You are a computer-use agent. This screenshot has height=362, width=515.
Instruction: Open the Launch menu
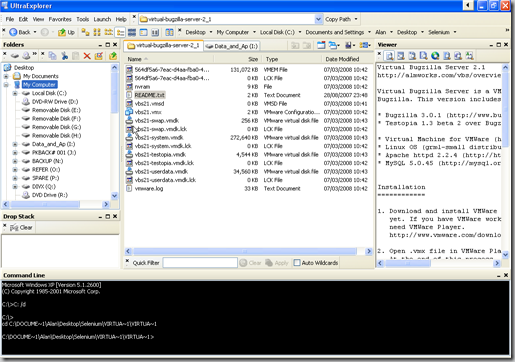(102, 19)
